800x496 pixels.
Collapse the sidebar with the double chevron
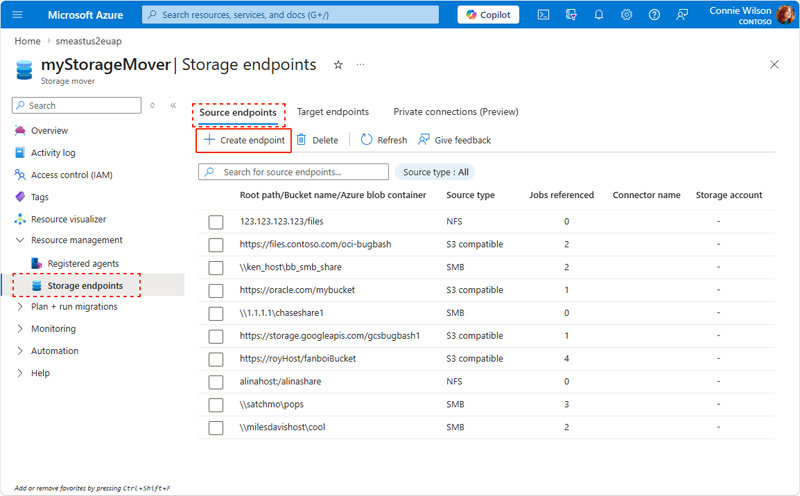[x=173, y=105]
